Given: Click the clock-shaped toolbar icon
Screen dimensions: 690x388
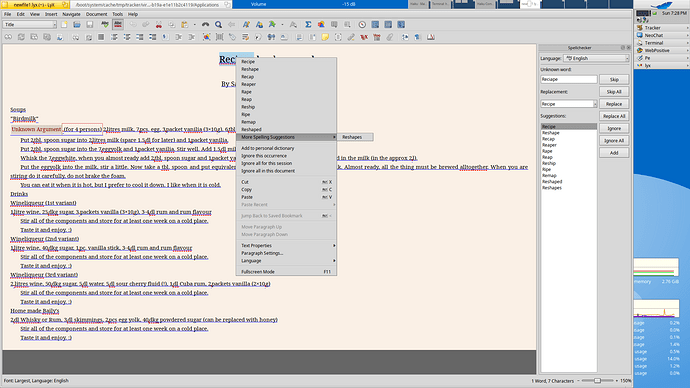Looking at the screenshot, I should 362,25.
